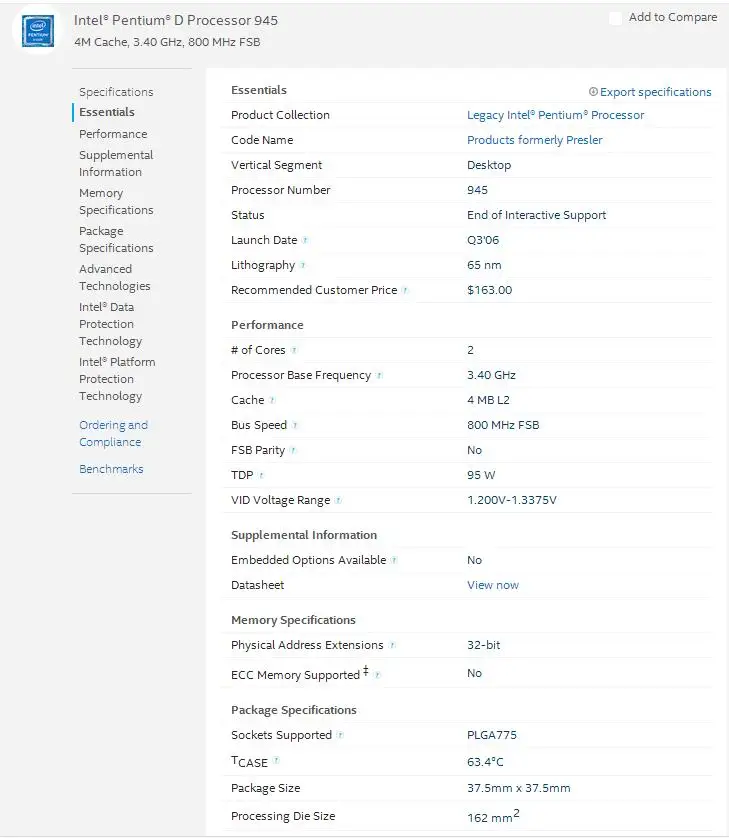Click the Supplemental Information section heading
The image size is (729, 838).
tap(304, 535)
